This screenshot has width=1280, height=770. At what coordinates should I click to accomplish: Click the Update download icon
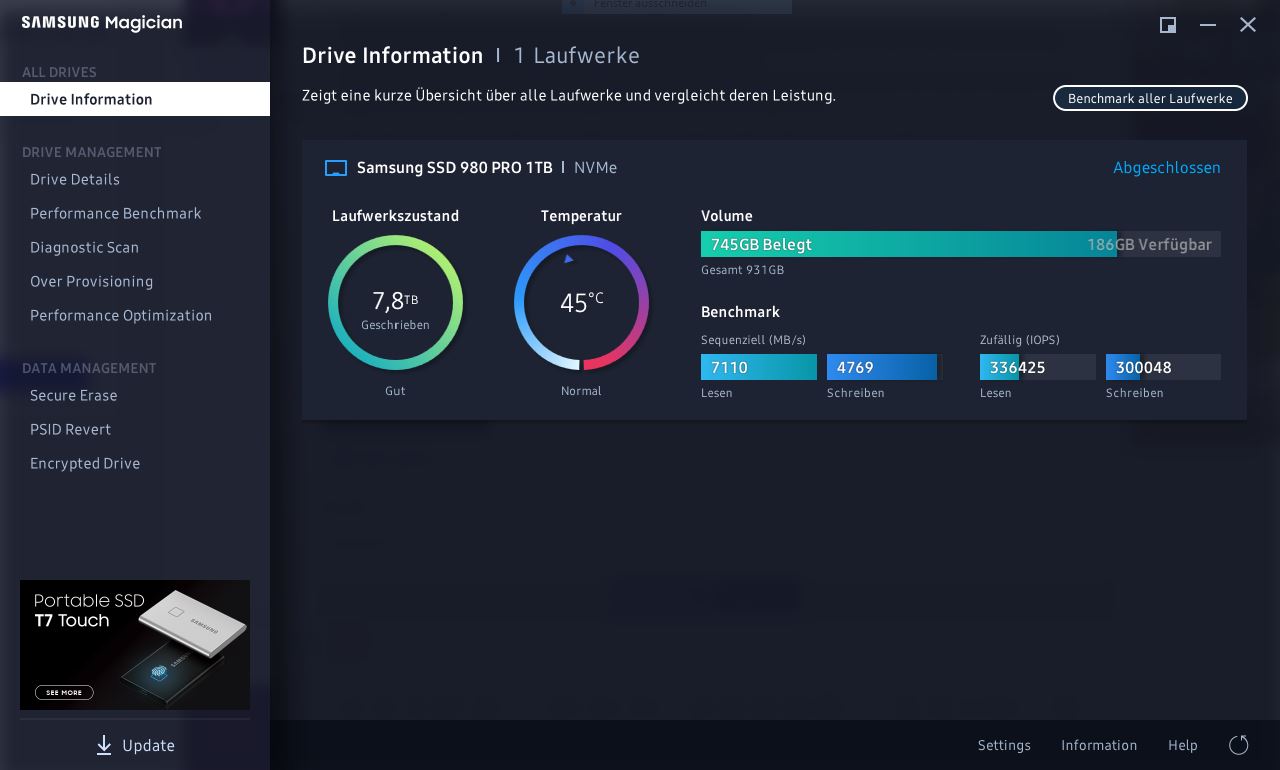104,745
